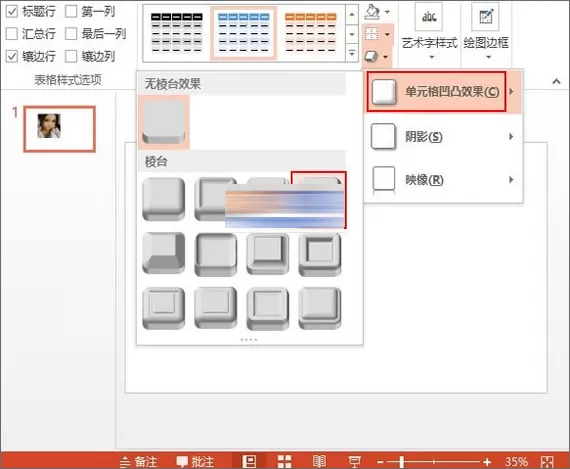Expand the 绘图边框 dropdown
Image resolution: width=570 pixels, height=469 pixels.
point(488,57)
